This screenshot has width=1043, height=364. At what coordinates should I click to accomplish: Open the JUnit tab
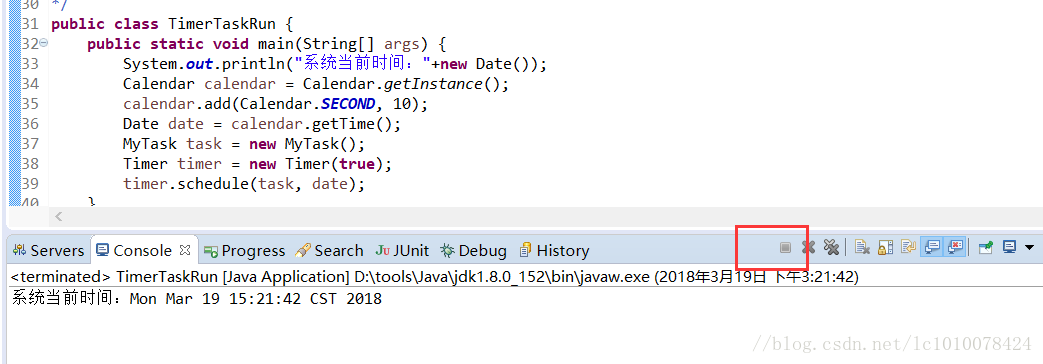click(402, 251)
